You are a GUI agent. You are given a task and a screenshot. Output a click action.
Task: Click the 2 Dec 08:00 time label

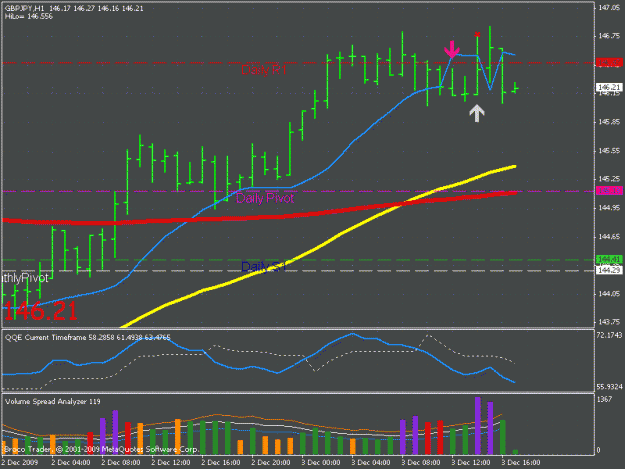[x=120, y=463]
